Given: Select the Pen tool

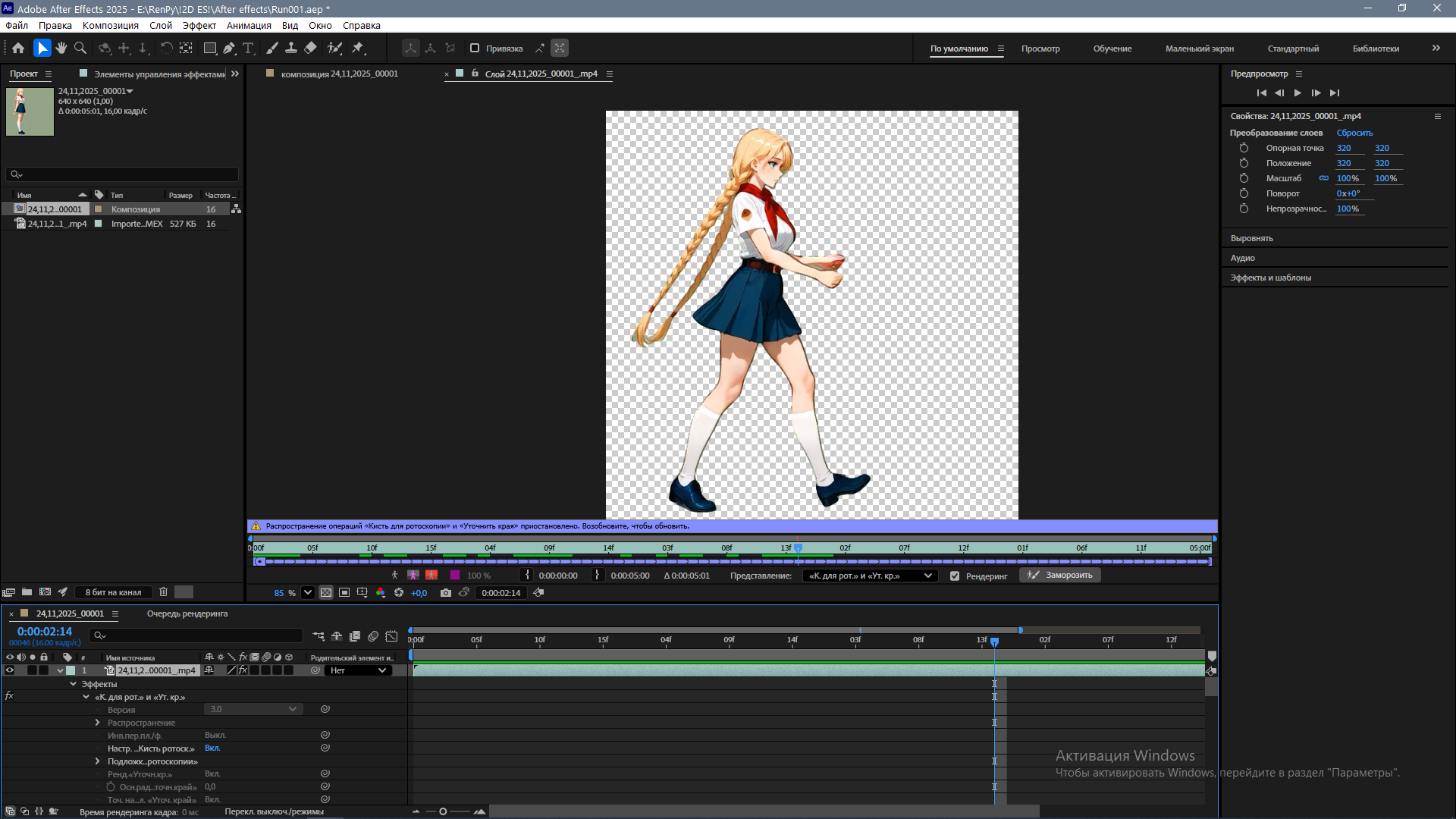Looking at the screenshot, I should [229, 48].
